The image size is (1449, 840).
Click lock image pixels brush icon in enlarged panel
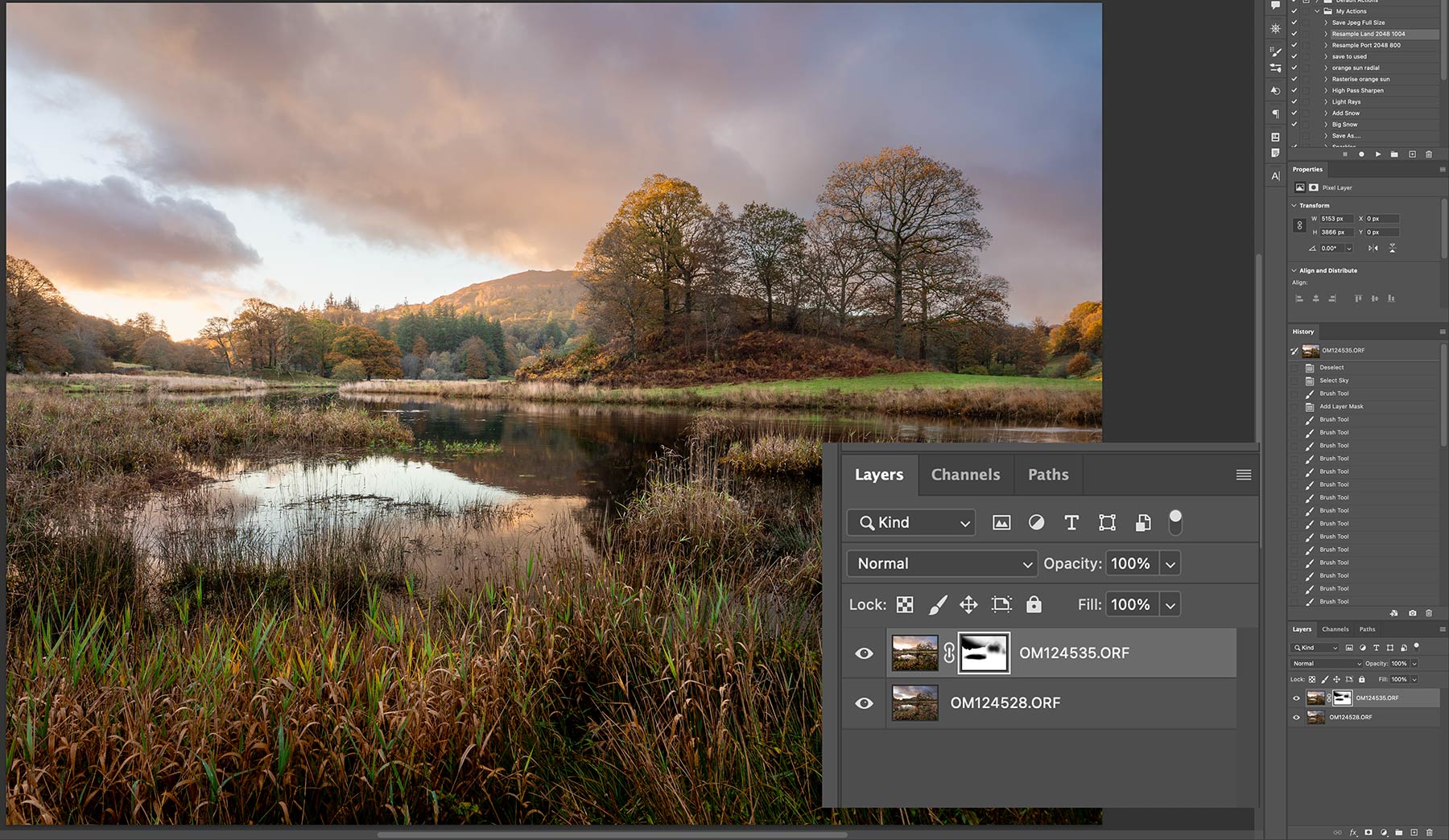pyautogui.click(x=937, y=604)
